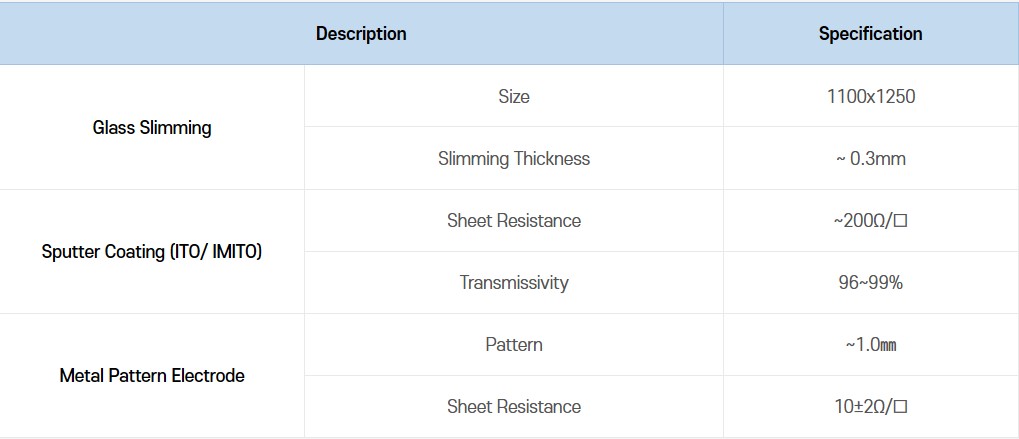Select the 96~99% transmissivity value
This screenshot has height=439, width=1019.
pos(870,283)
